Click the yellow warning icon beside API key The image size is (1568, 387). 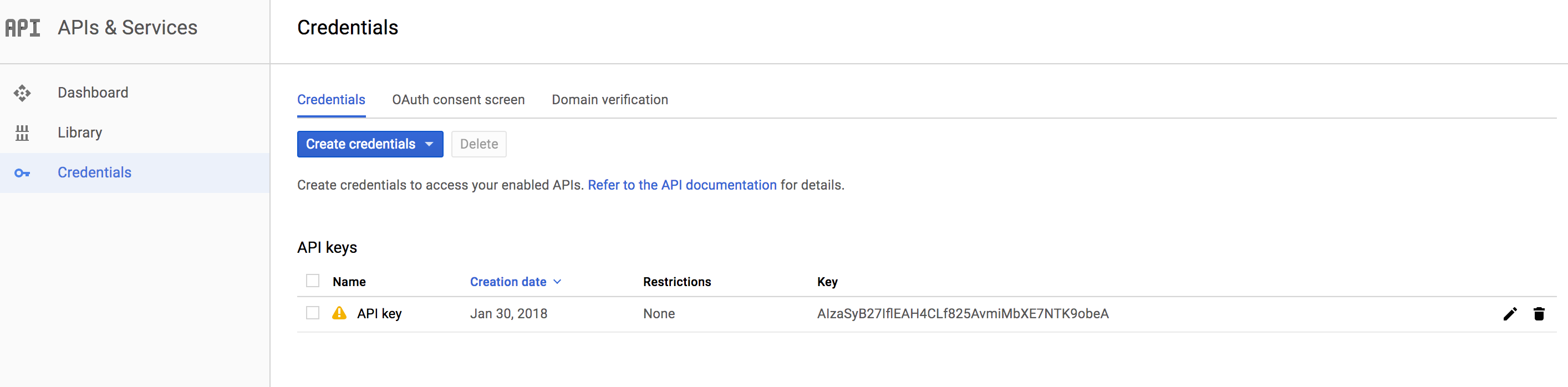click(x=339, y=313)
